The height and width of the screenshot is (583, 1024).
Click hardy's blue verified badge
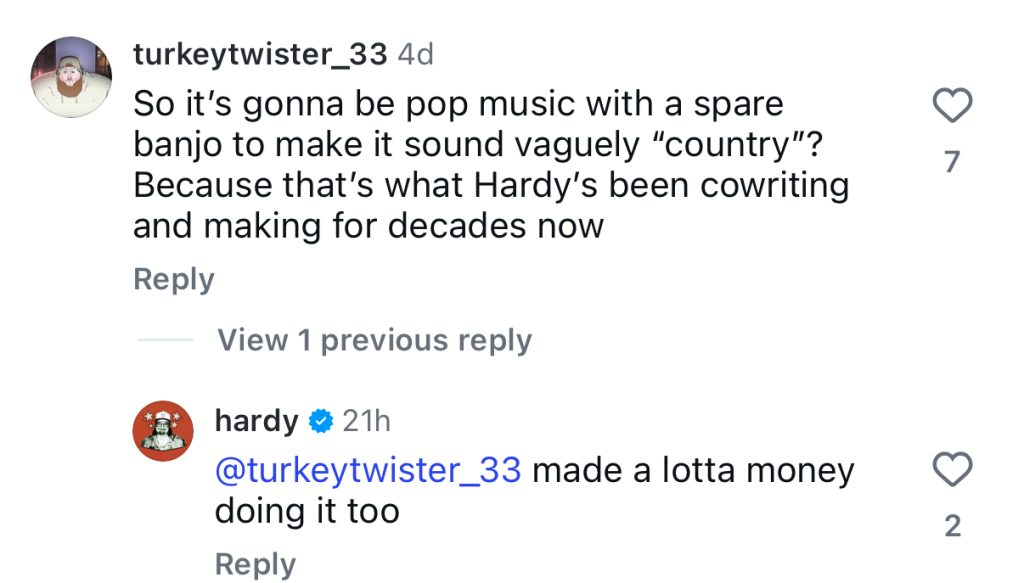[x=320, y=422]
